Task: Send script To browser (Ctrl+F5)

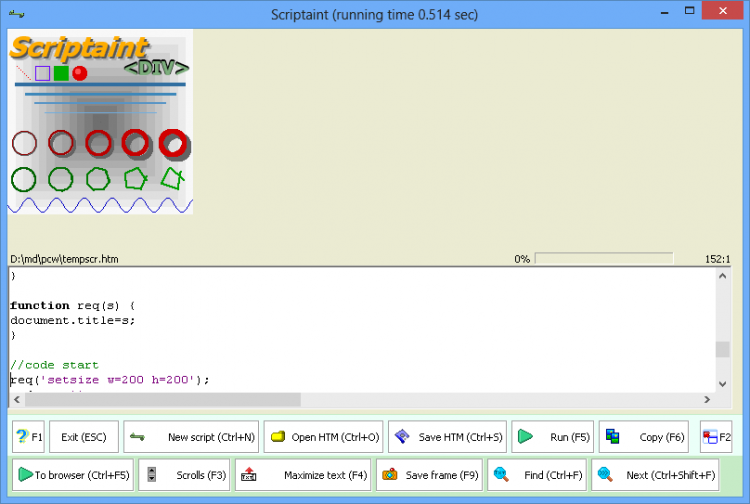Action: [x=73, y=475]
